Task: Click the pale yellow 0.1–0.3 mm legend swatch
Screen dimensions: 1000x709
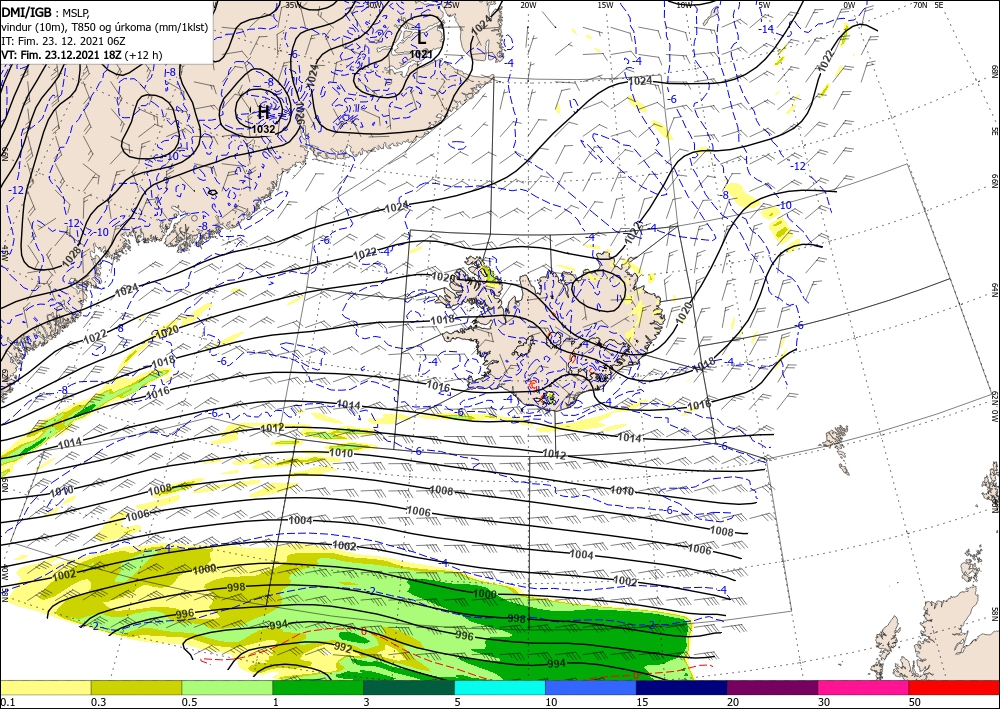Action: [x=45, y=687]
